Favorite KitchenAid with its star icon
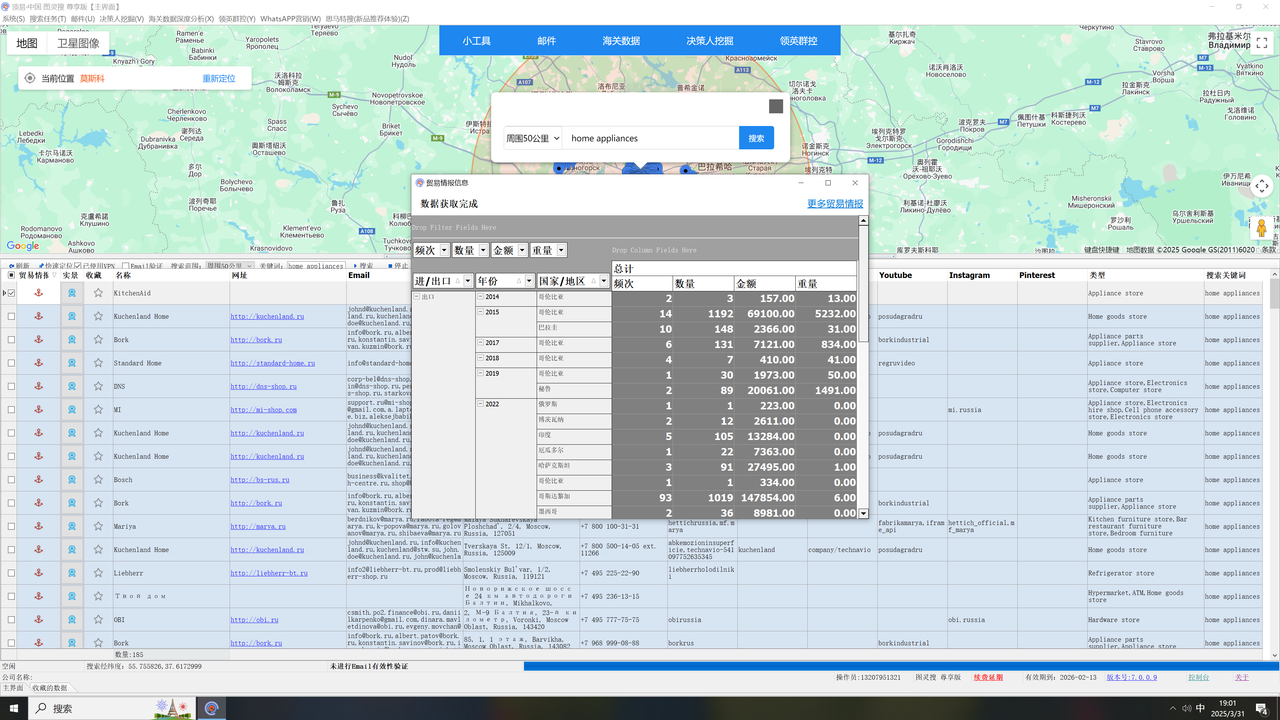The width and height of the screenshot is (1280, 720). point(98,293)
